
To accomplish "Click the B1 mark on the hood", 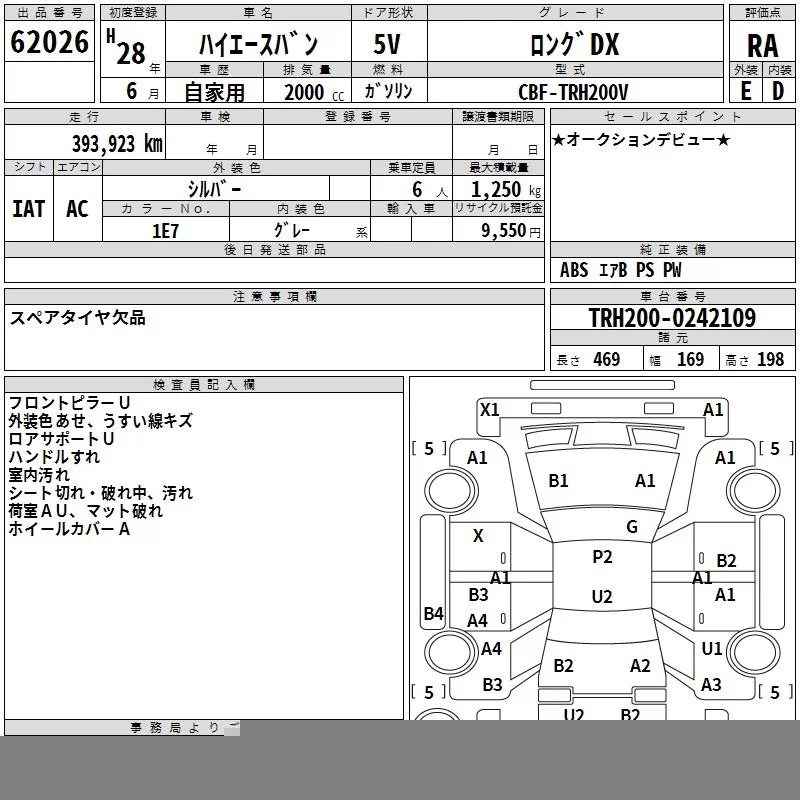I will coord(558,481).
